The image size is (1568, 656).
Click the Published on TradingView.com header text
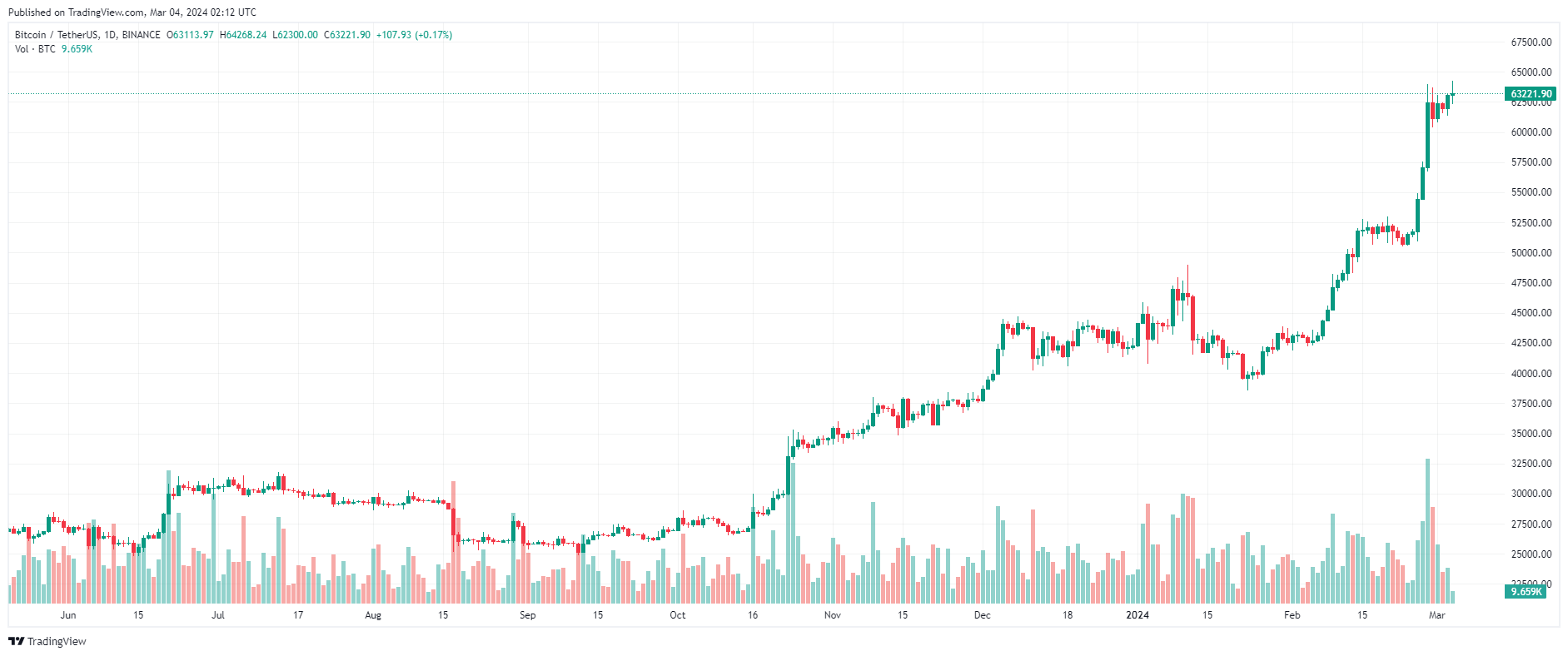[132, 12]
